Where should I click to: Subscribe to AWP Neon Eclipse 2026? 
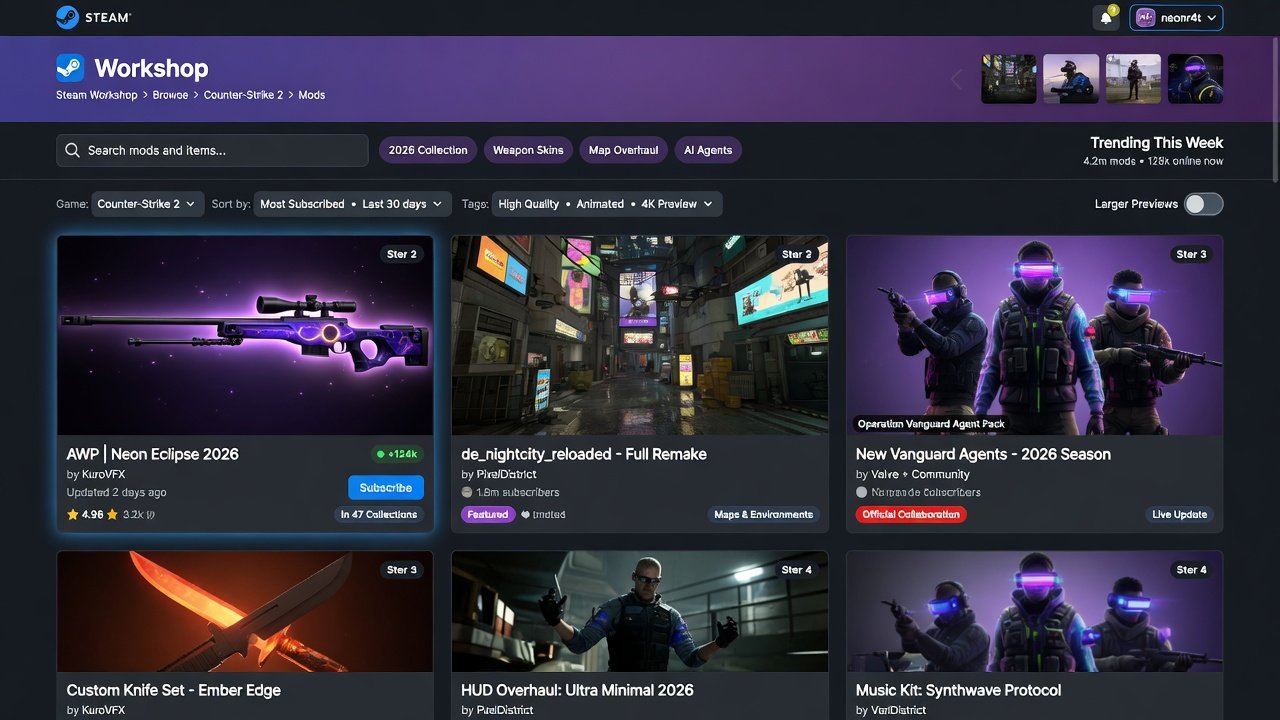386,487
